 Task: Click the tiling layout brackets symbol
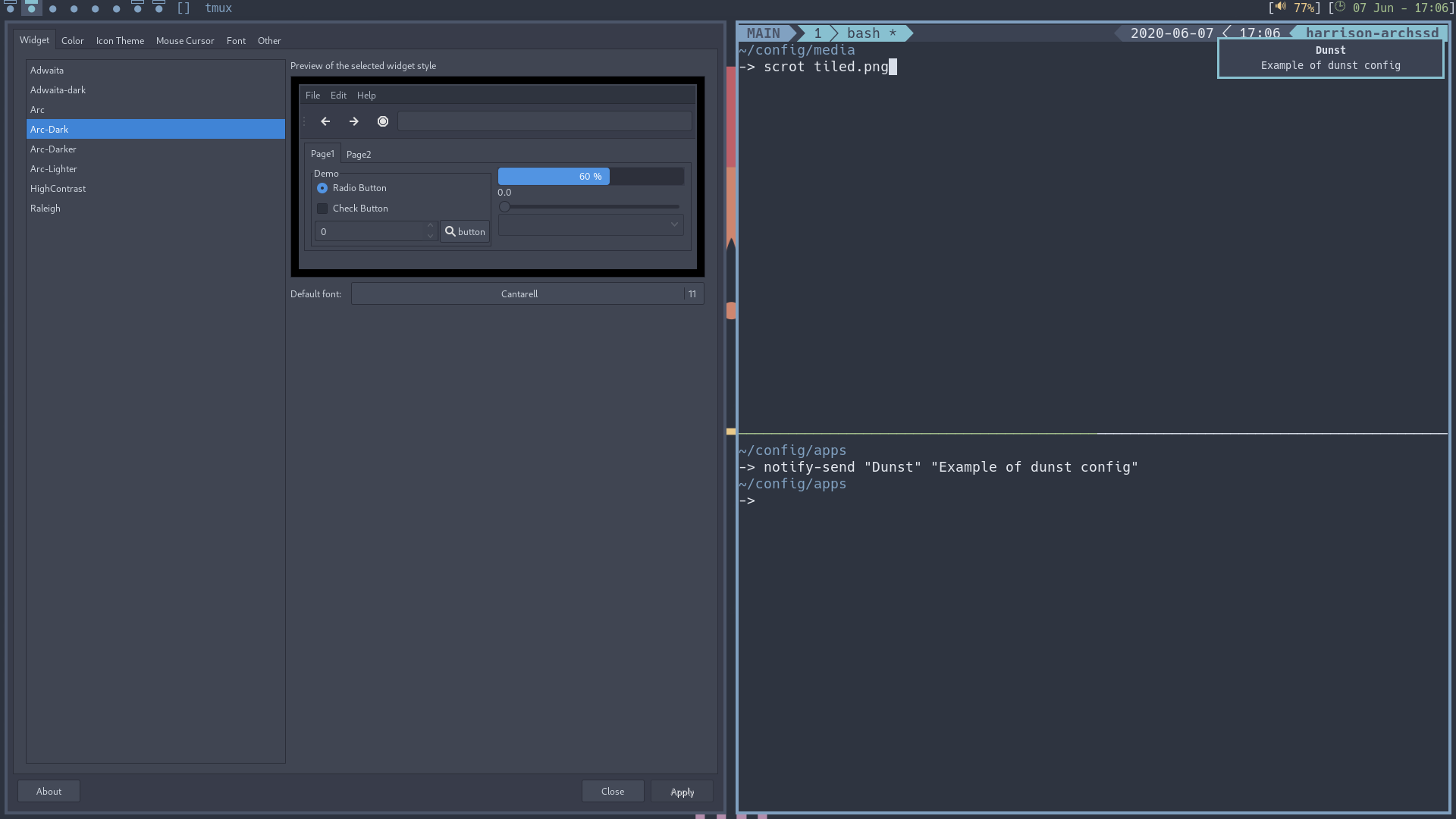(184, 8)
